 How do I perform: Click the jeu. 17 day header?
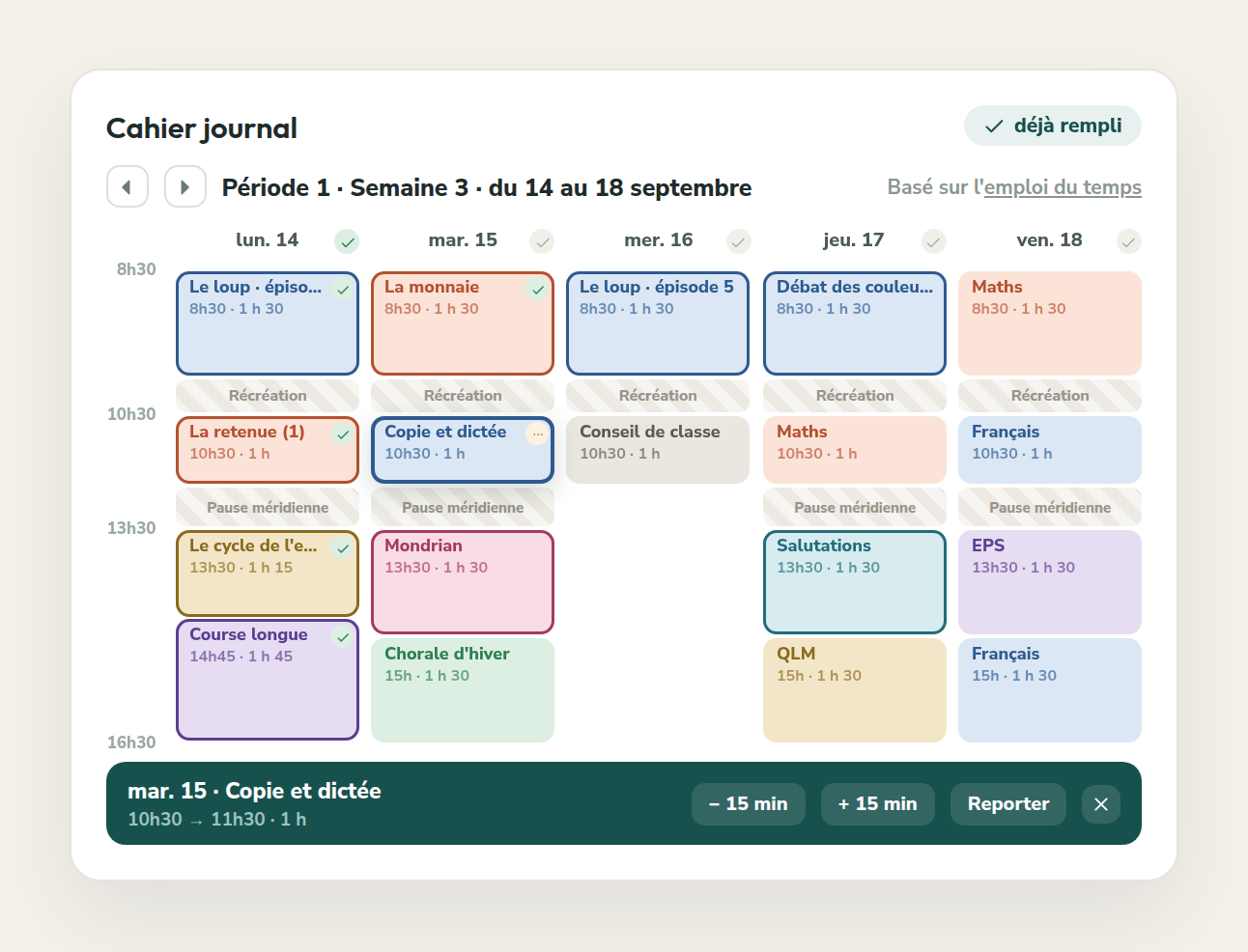pyautogui.click(x=854, y=240)
